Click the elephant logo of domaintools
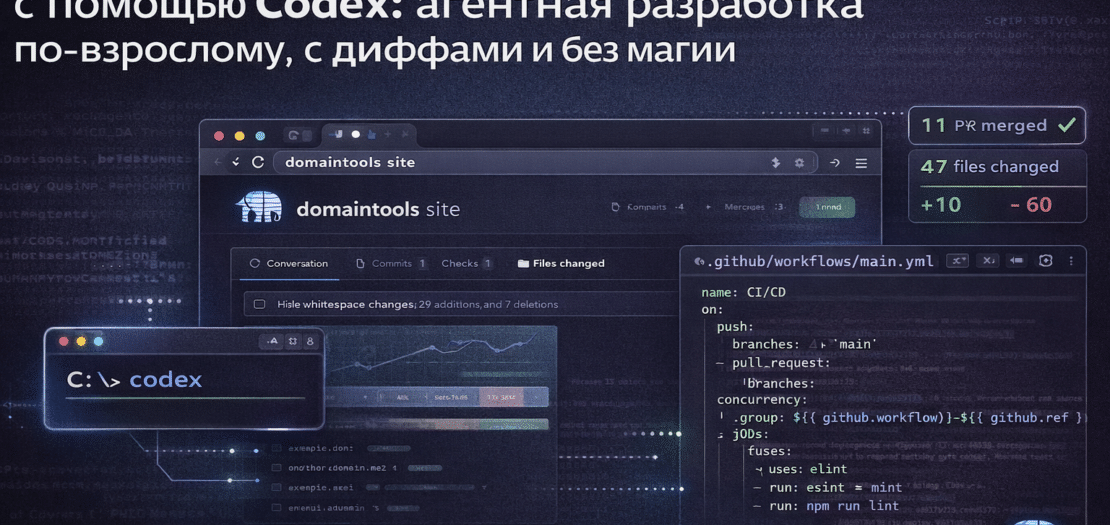Viewport: 1110px width, 525px height. click(x=259, y=207)
